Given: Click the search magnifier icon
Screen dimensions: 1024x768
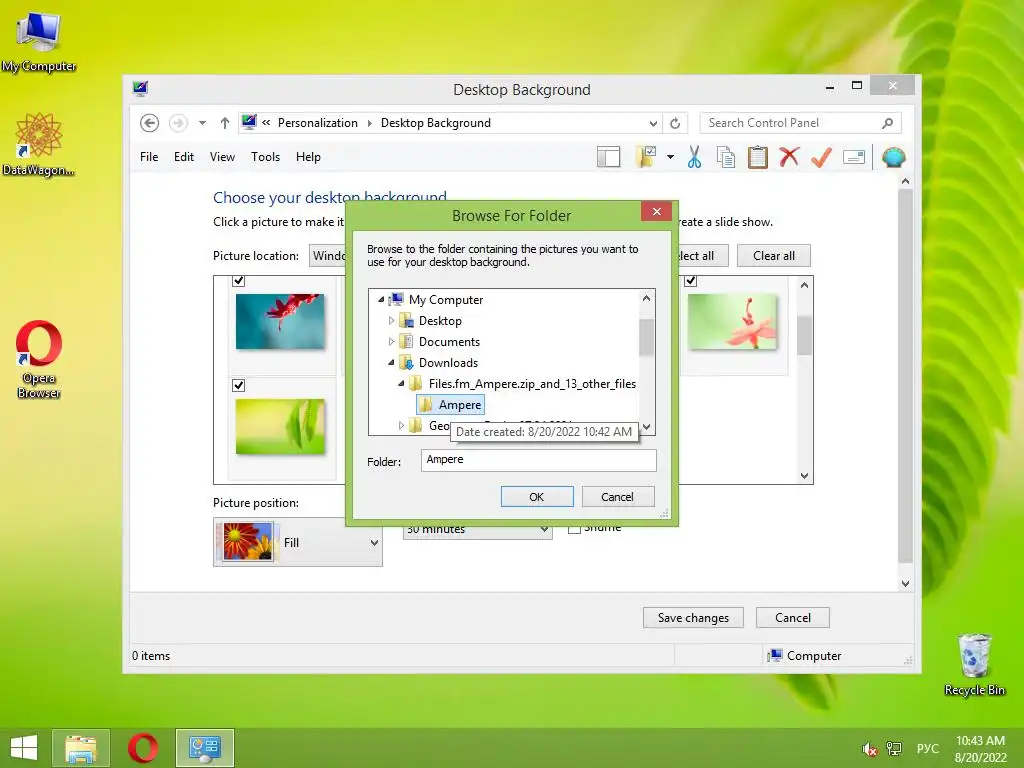Looking at the screenshot, I should 888,123.
